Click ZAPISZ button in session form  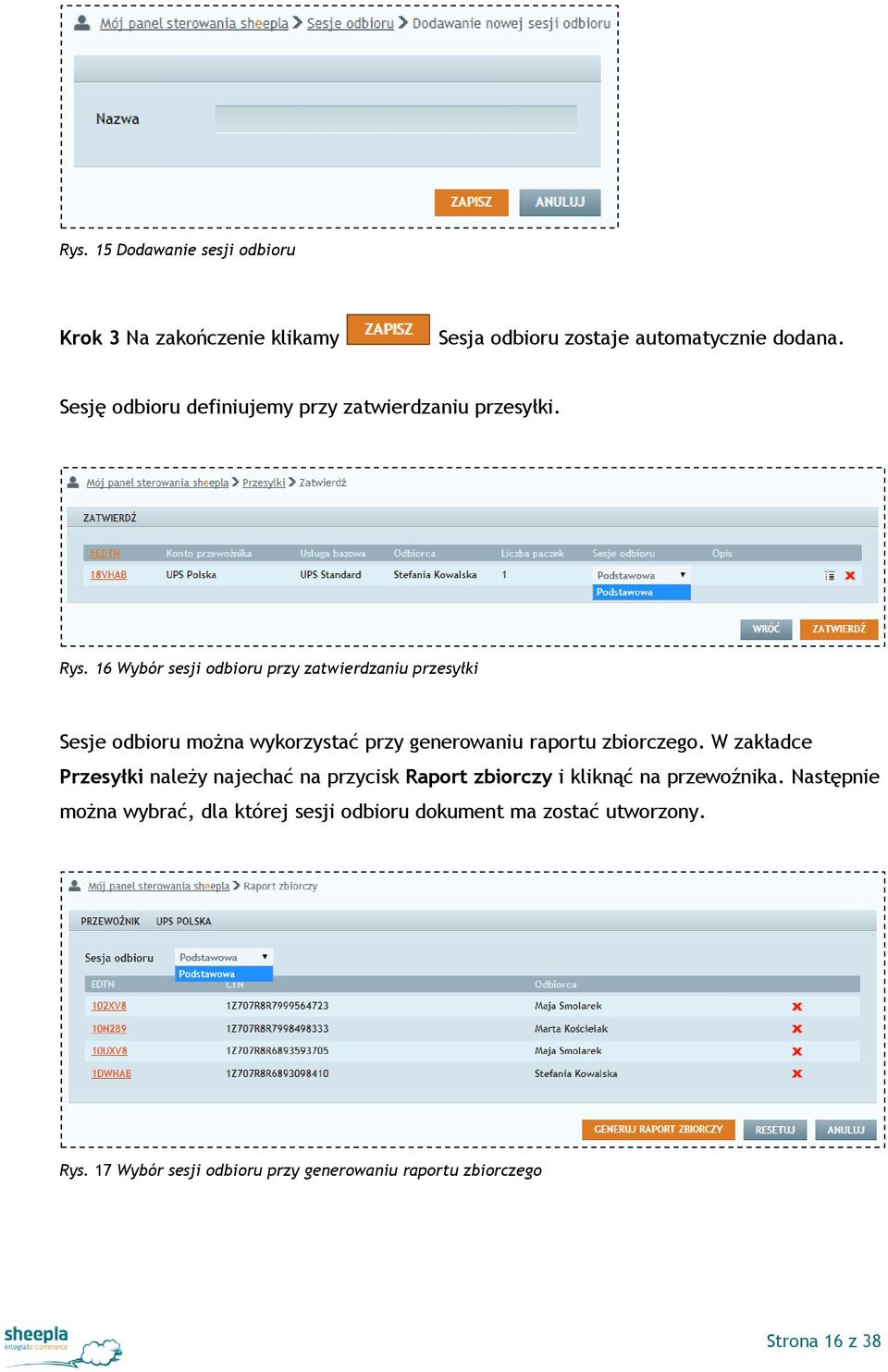[472, 202]
